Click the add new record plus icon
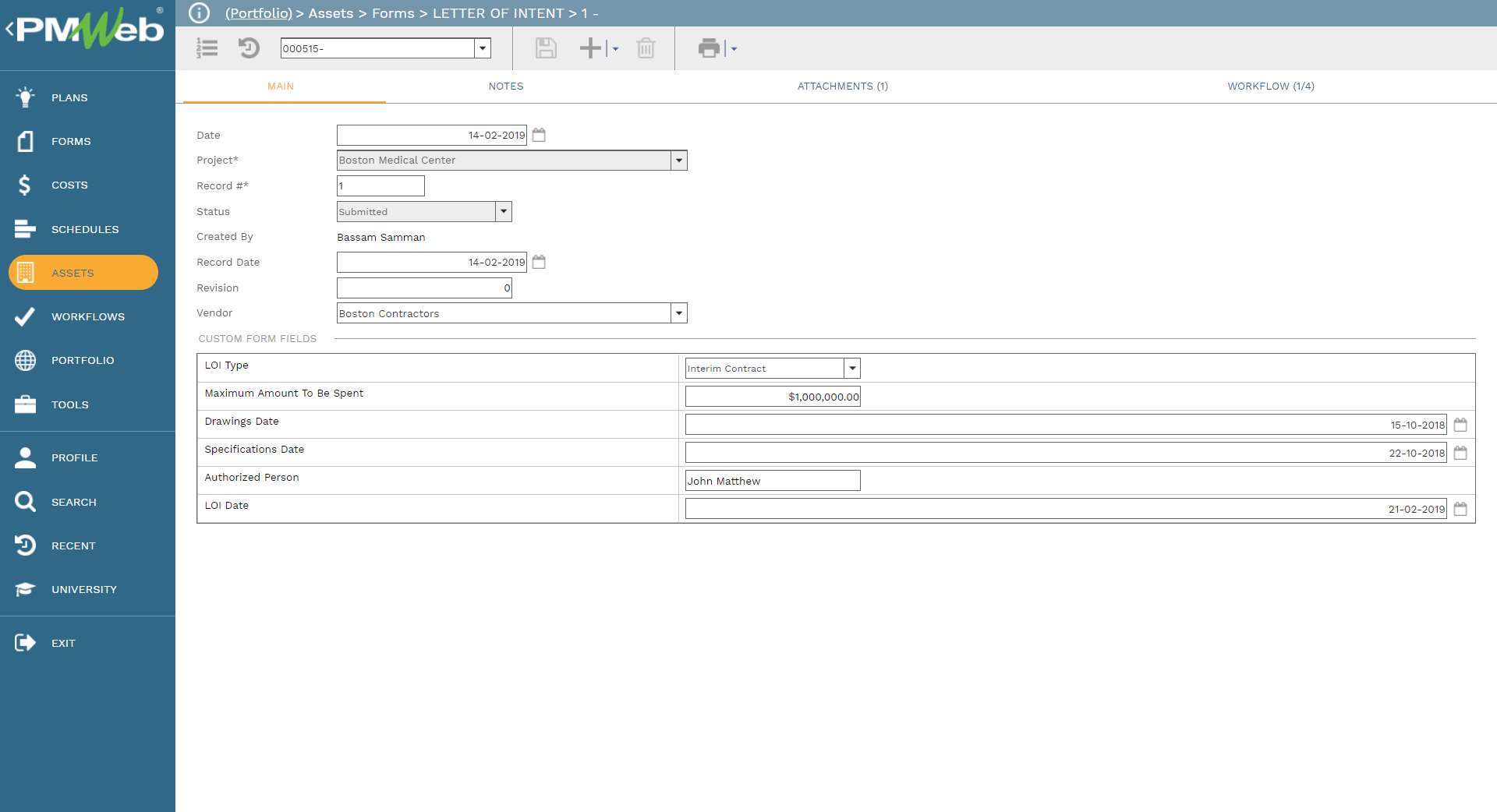1497x812 pixels. 590,48
